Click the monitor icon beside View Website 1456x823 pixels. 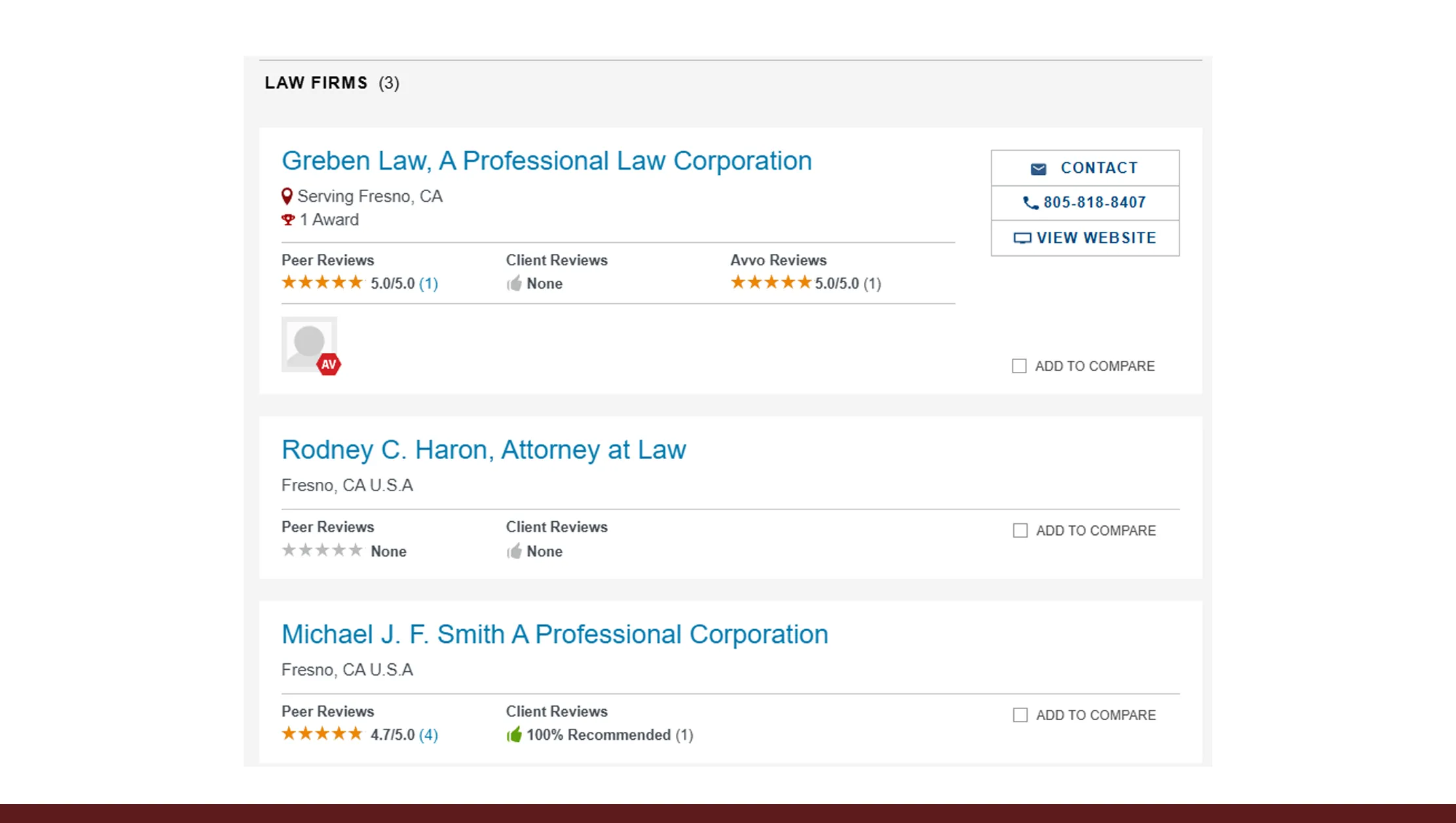point(1022,238)
